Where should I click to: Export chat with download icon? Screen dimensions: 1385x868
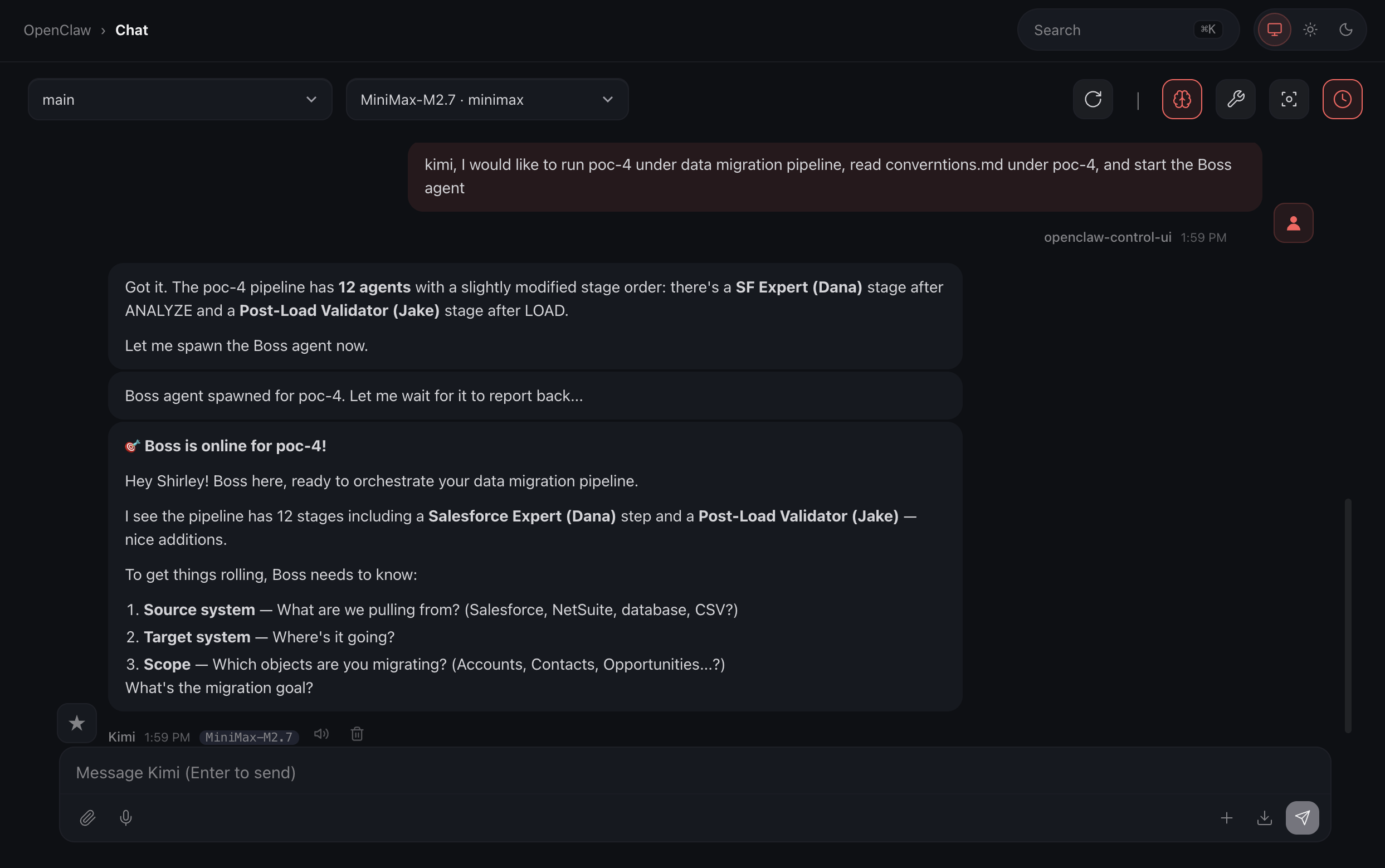click(x=1264, y=817)
